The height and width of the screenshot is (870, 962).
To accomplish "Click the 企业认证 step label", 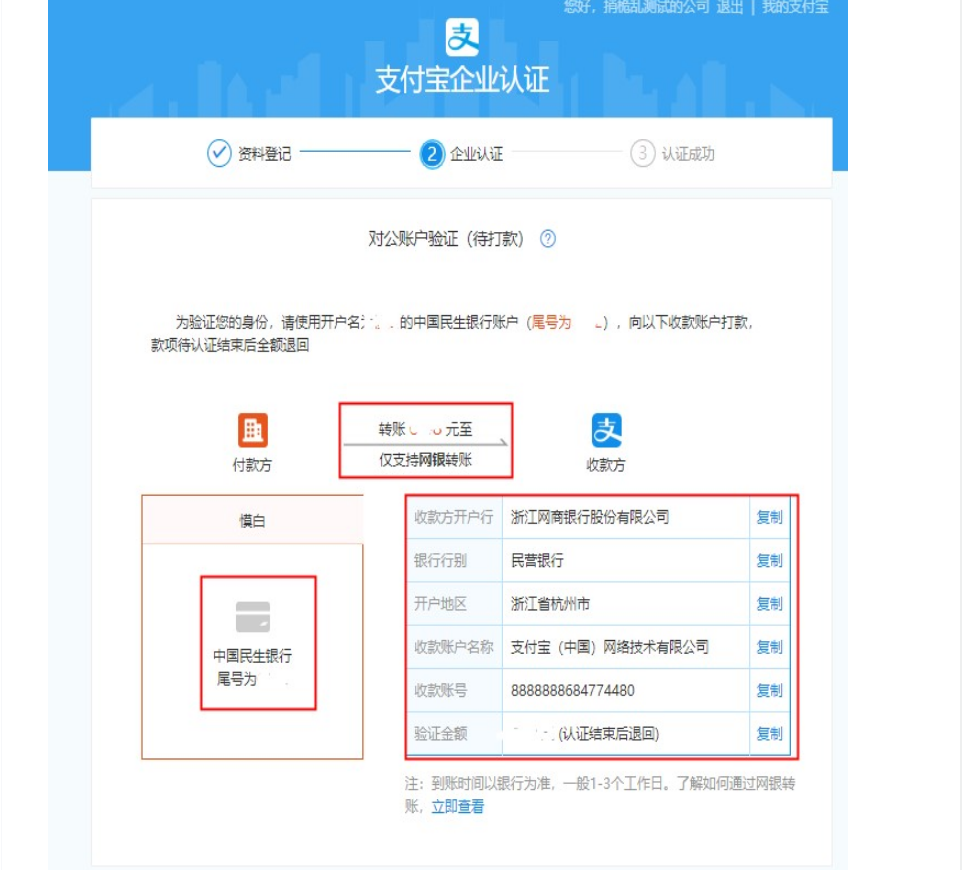I will pyautogui.click(x=477, y=154).
